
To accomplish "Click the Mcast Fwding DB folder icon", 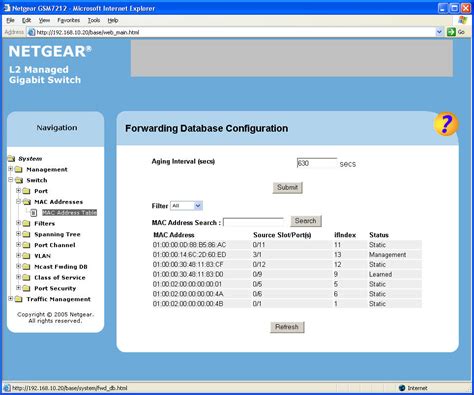I will [x=26, y=267].
